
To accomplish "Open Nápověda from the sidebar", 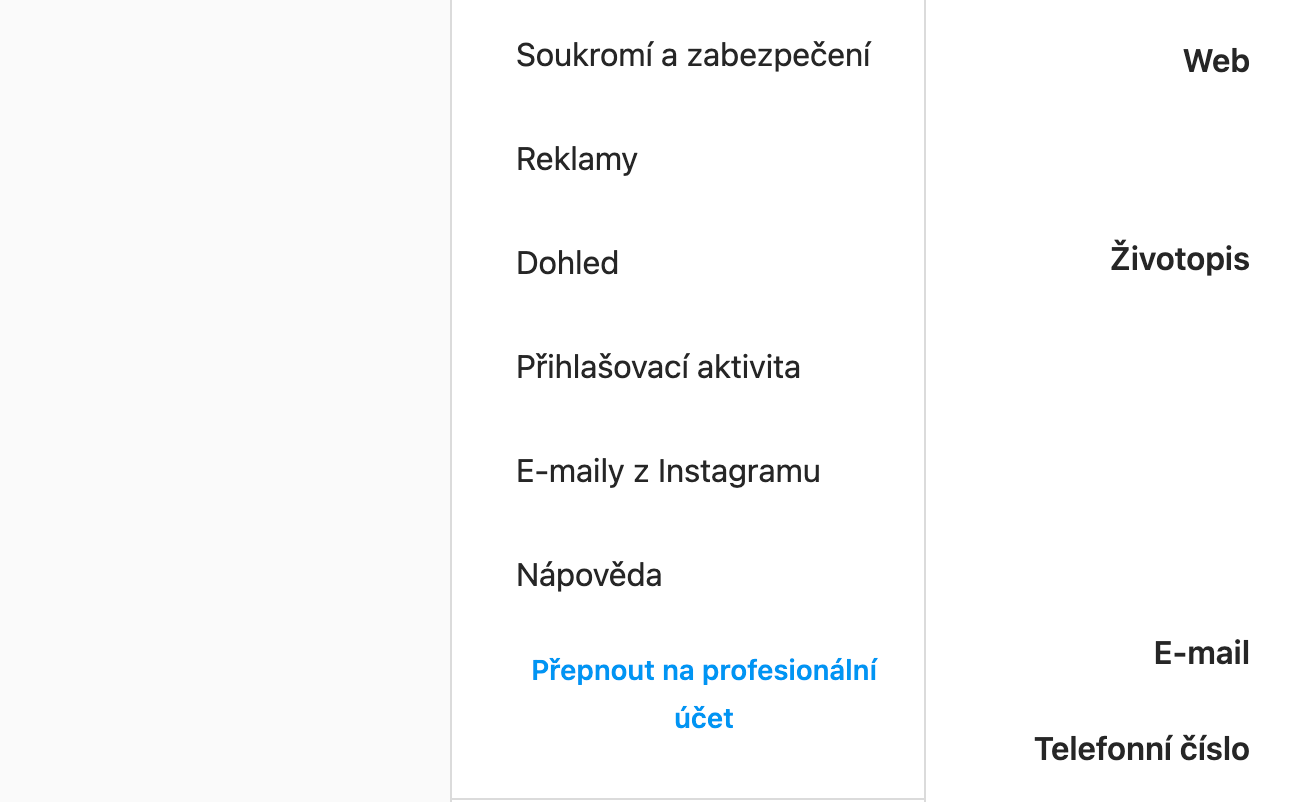I will pyautogui.click(x=589, y=575).
